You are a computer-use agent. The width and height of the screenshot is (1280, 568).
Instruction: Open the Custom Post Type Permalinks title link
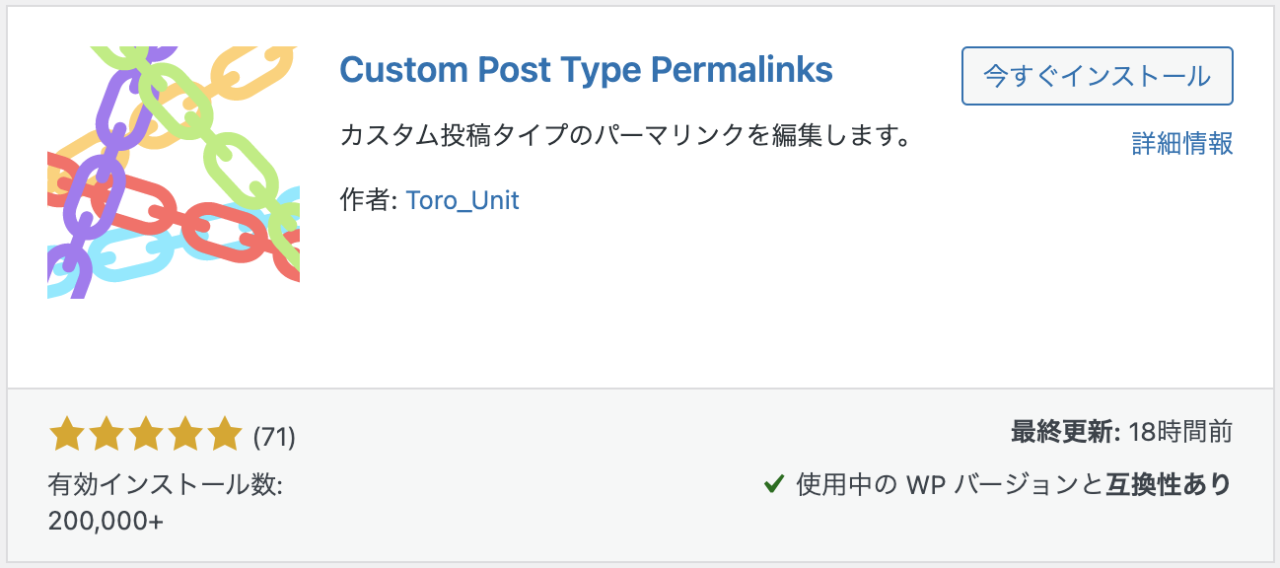click(x=586, y=69)
